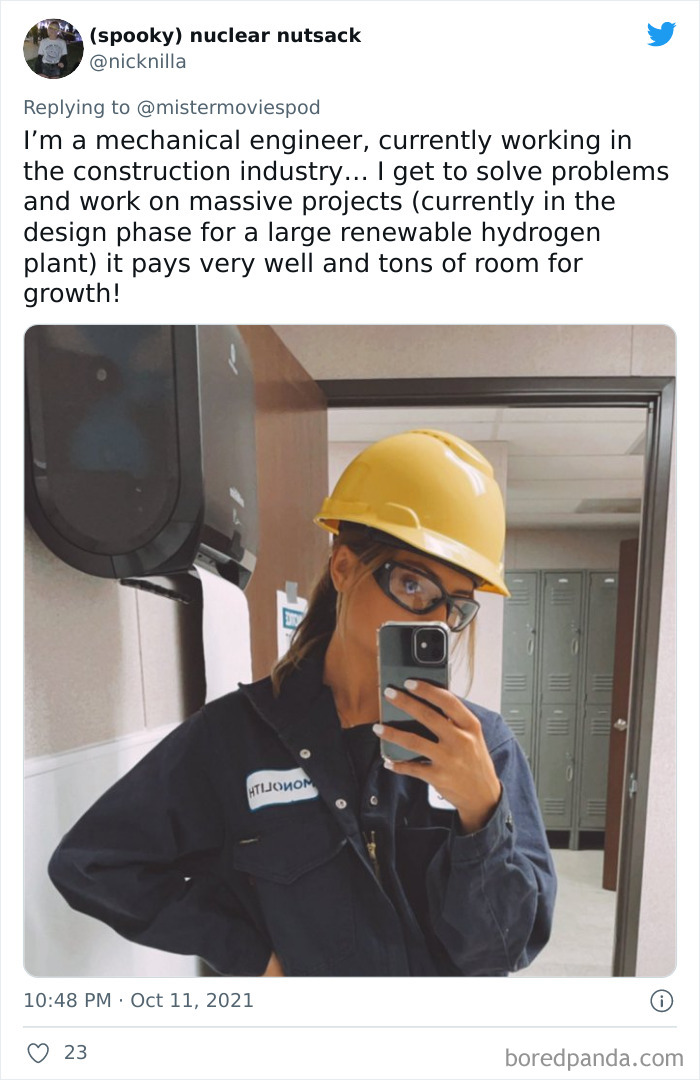The image size is (700, 1080).
Task: Click the Monolith name patch on the jacket
Action: pos(282,788)
